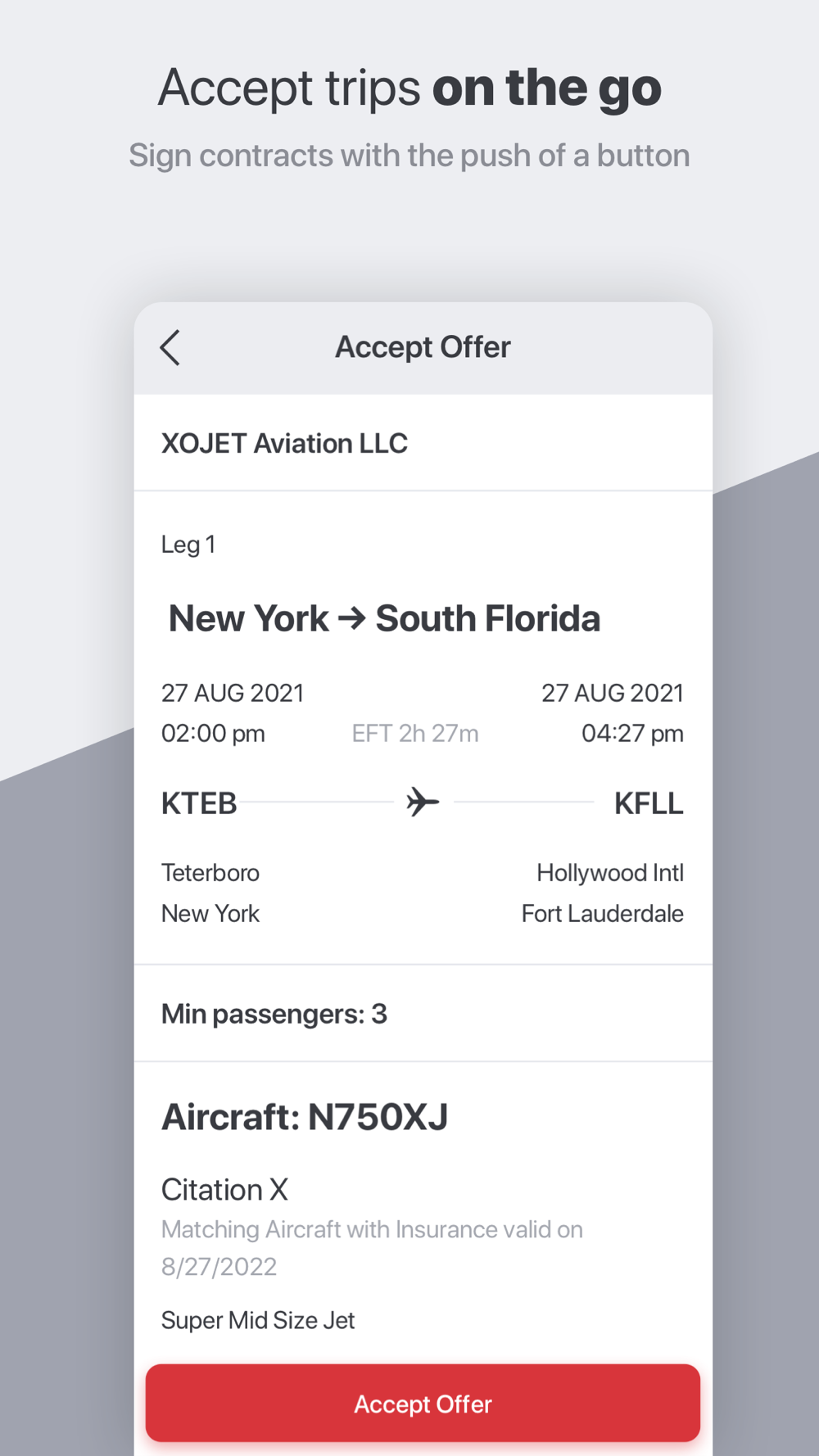
Task: Select the Hollywood Intl airport name
Action: tap(609, 873)
